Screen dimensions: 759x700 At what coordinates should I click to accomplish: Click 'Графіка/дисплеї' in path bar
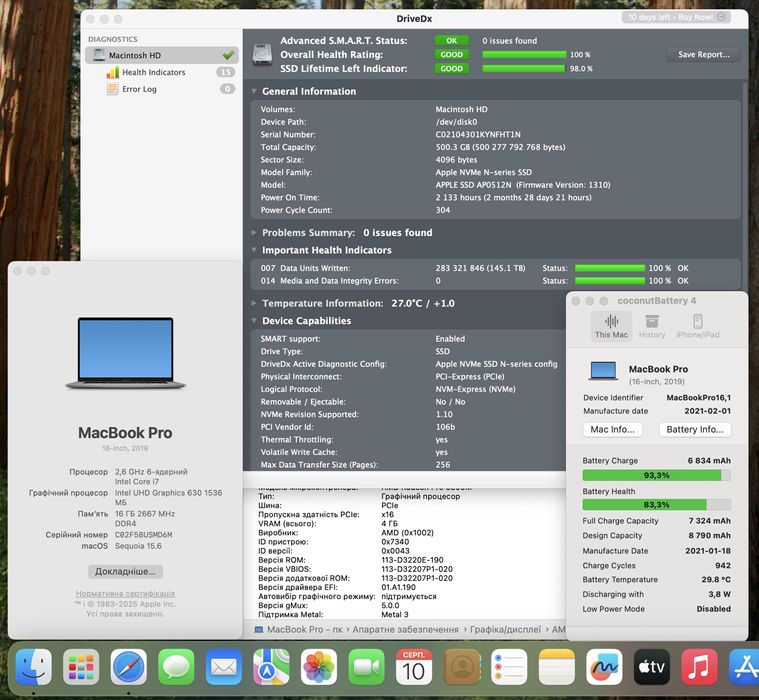click(x=505, y=629)
